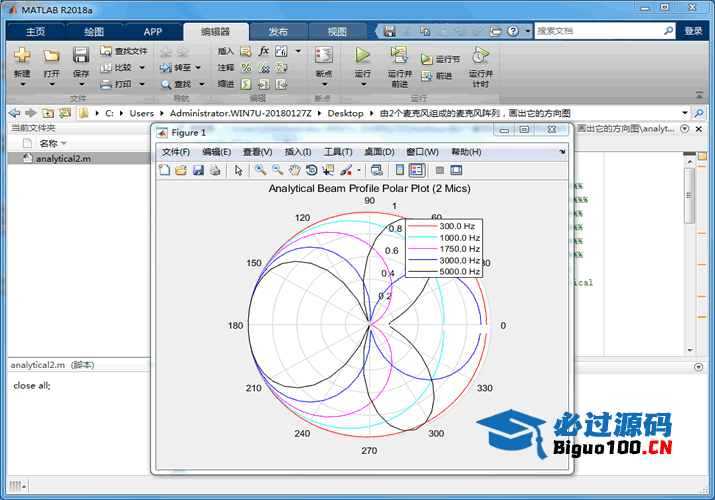
Task: Click the Advance (前进) button
Action: pyautogui.click(x=436, y=76)
